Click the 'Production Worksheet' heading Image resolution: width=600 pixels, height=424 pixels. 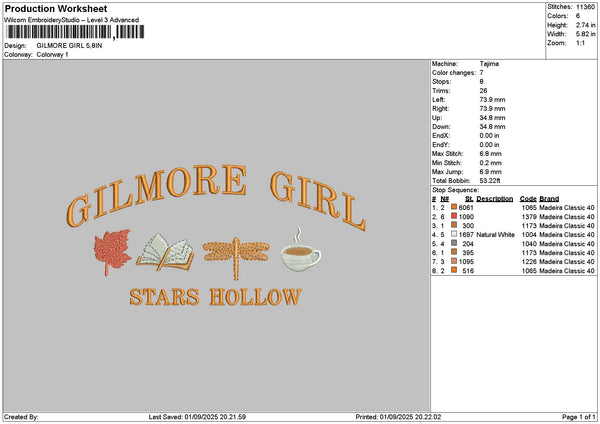pos(56,8)
